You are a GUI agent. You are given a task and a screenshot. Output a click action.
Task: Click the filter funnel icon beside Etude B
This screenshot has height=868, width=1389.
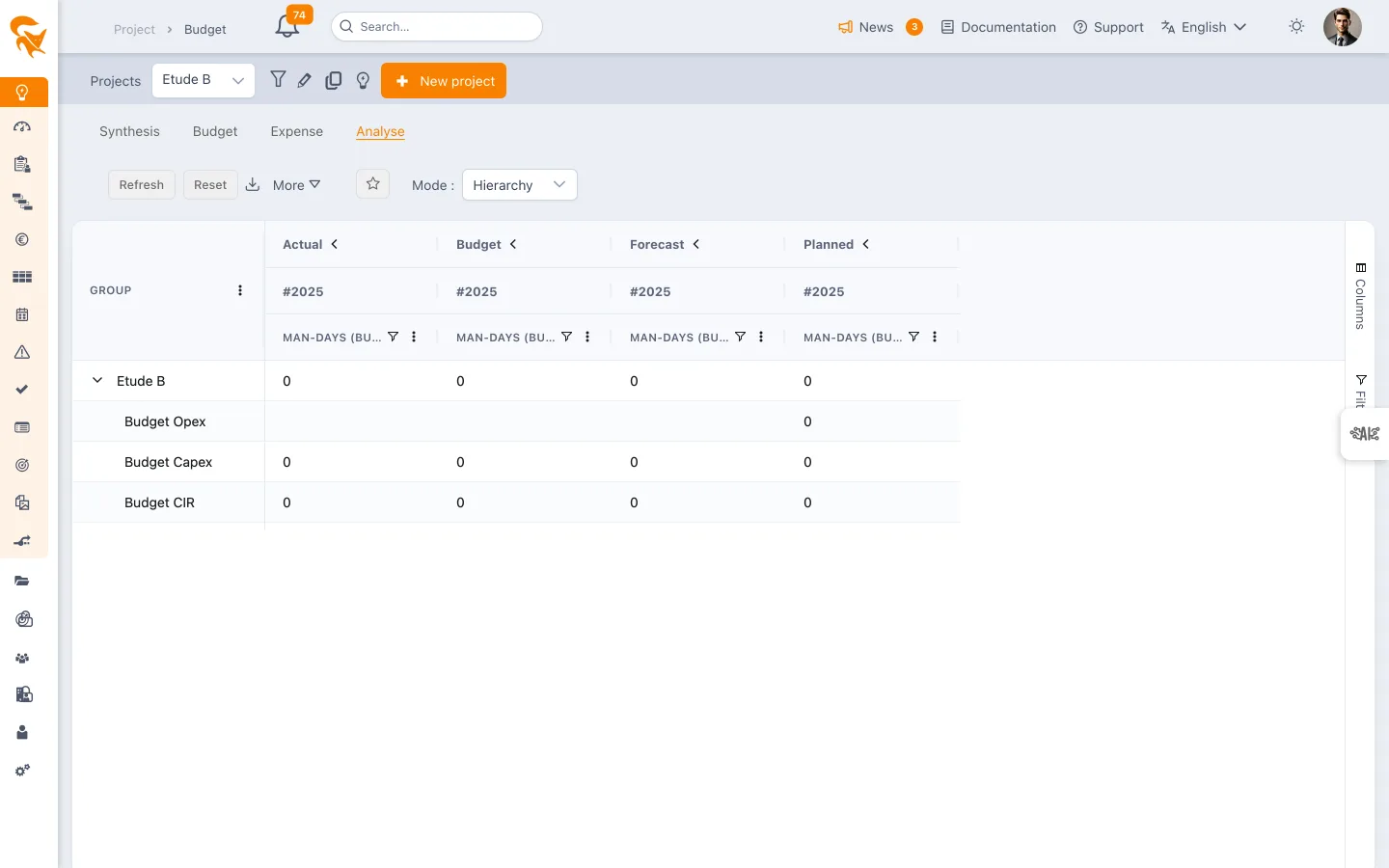(278, 80)
